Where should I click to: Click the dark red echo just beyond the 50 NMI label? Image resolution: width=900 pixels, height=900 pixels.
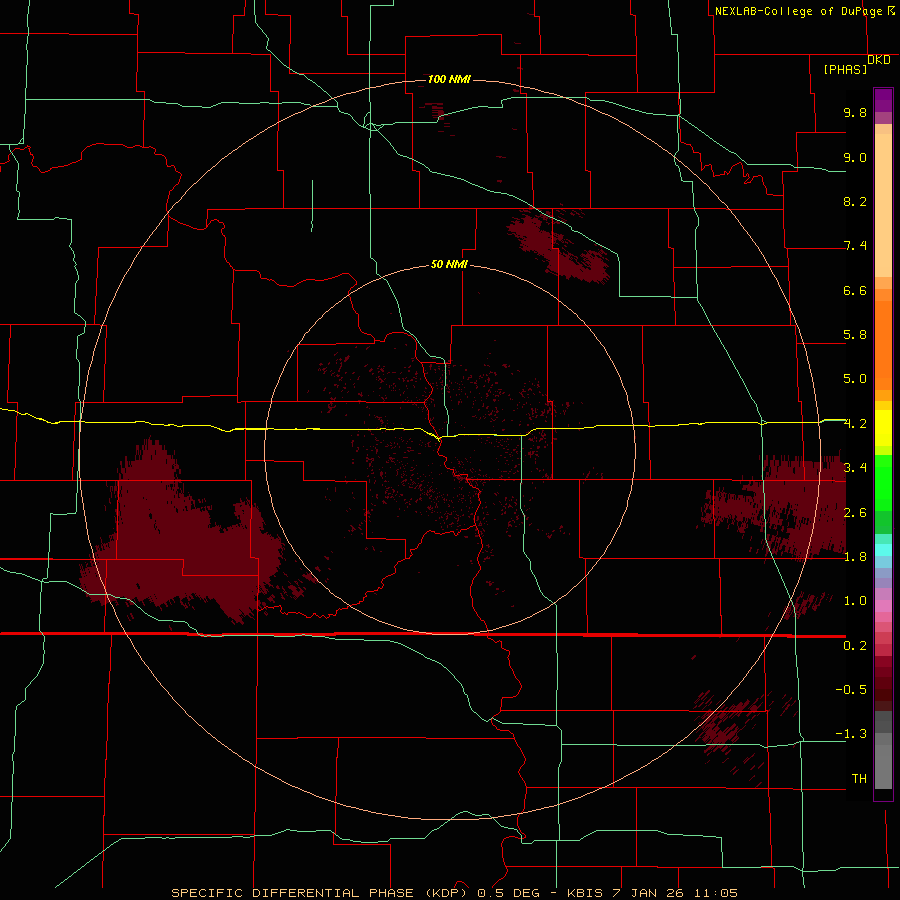pyautogui.click(x=560, y=246)
